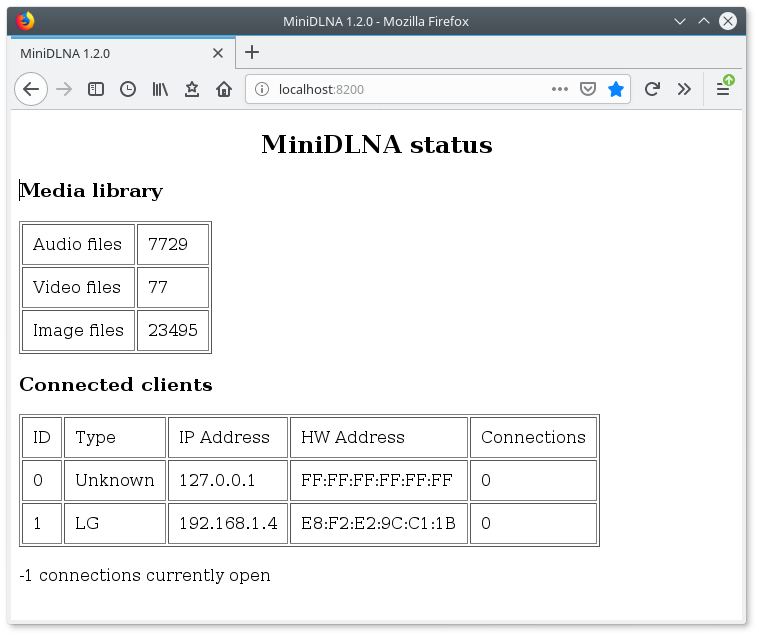Expand more tools double-chevron overflow
Screen dimensions: 759x637
click(x=684, y=89)
